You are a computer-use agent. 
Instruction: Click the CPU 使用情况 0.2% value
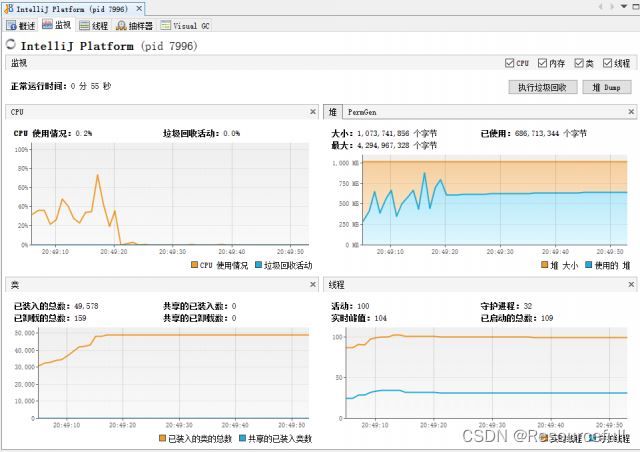(x=84, y=134)
